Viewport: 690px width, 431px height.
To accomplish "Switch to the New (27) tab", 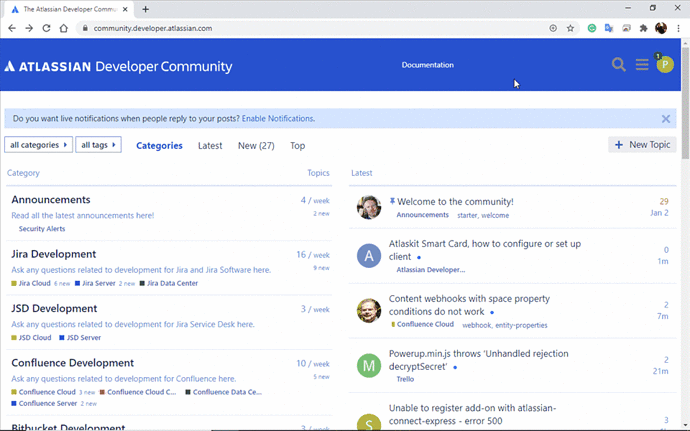I will point(256,146).
